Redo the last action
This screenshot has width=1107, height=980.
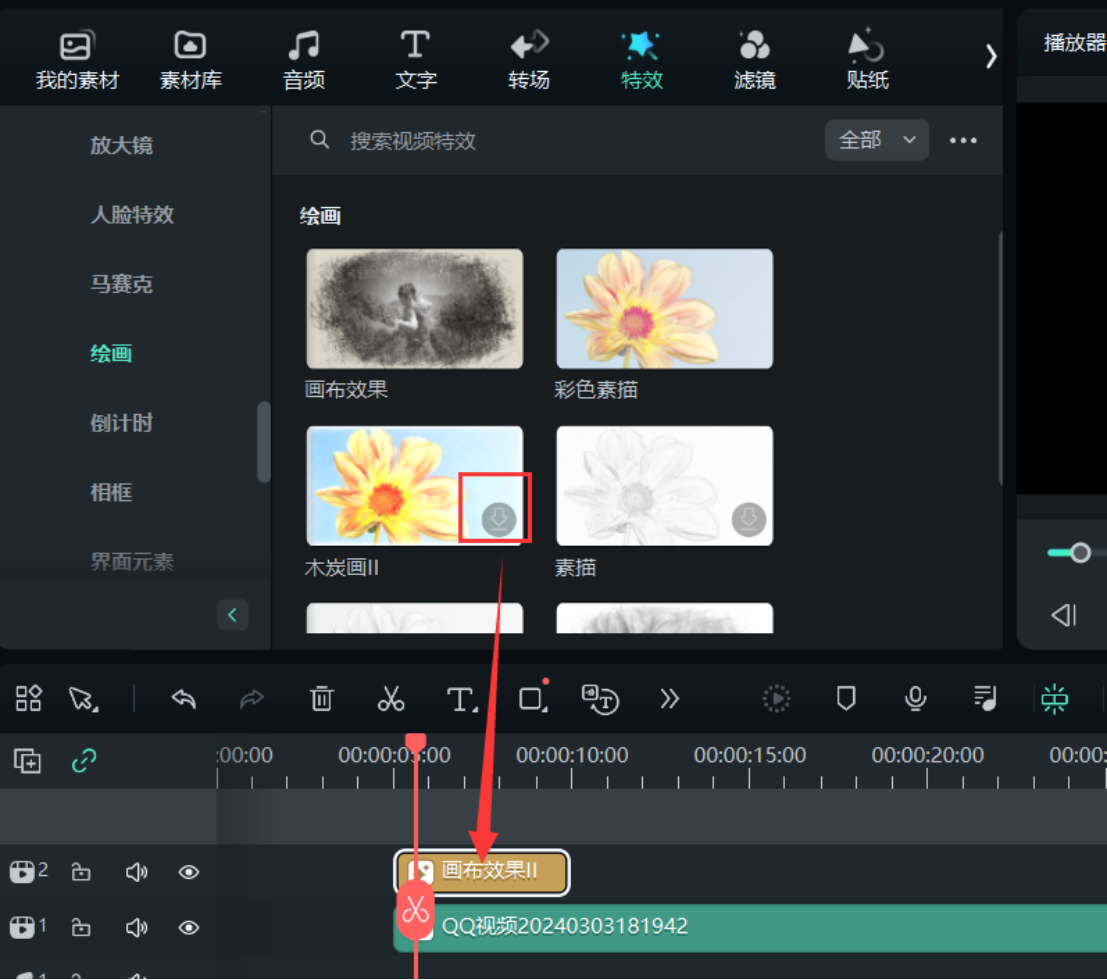click(x=251, y=699)
